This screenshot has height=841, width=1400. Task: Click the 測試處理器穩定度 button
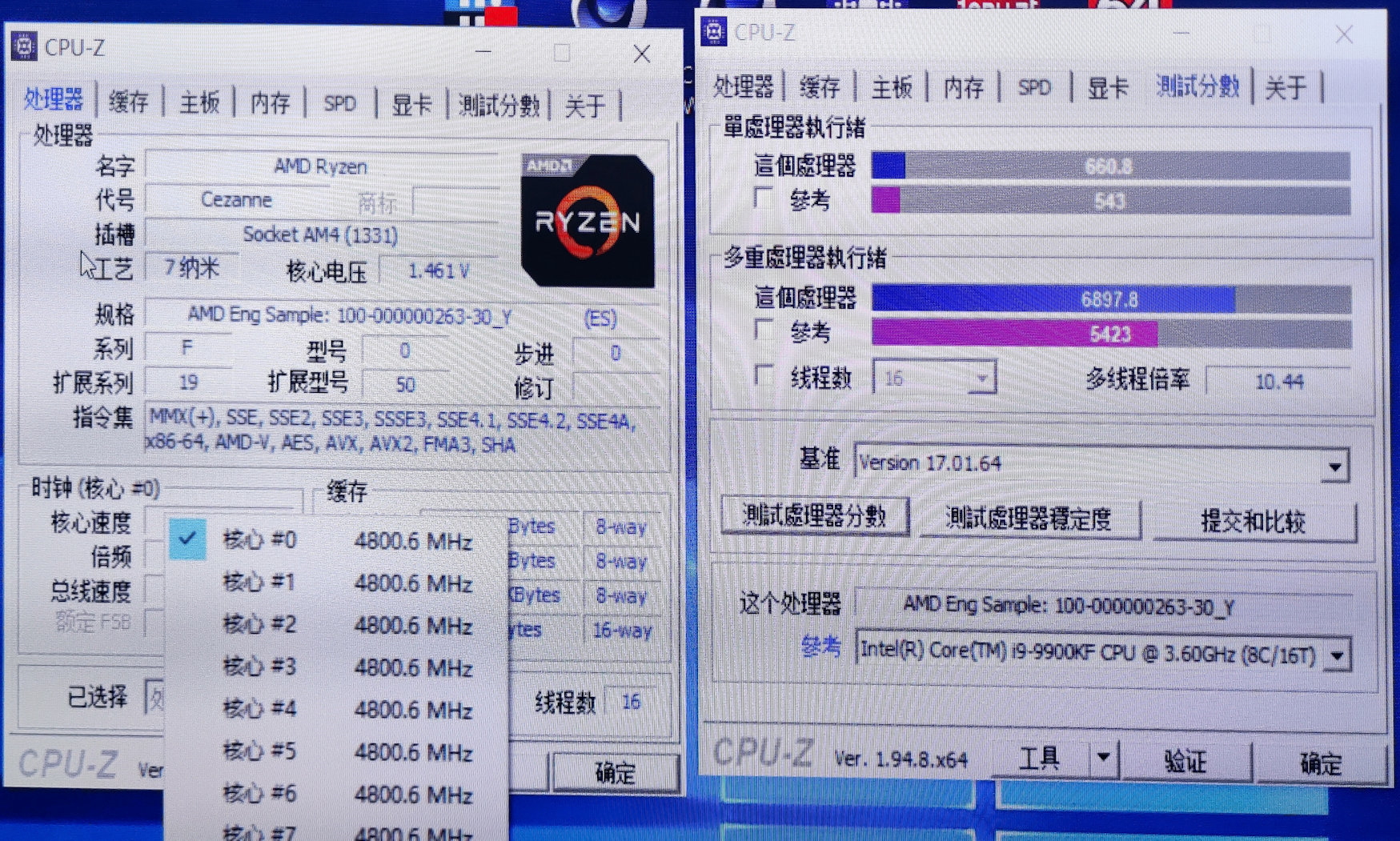pos(1029,519)
